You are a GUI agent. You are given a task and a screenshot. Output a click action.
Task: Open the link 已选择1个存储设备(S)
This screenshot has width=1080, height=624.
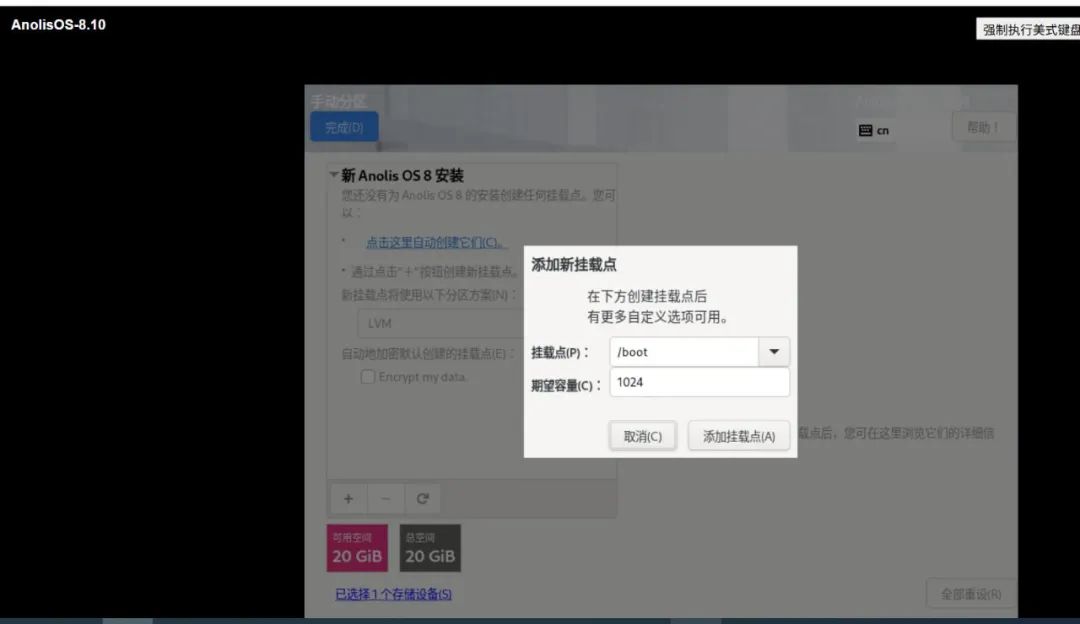[x=393, y=594]
